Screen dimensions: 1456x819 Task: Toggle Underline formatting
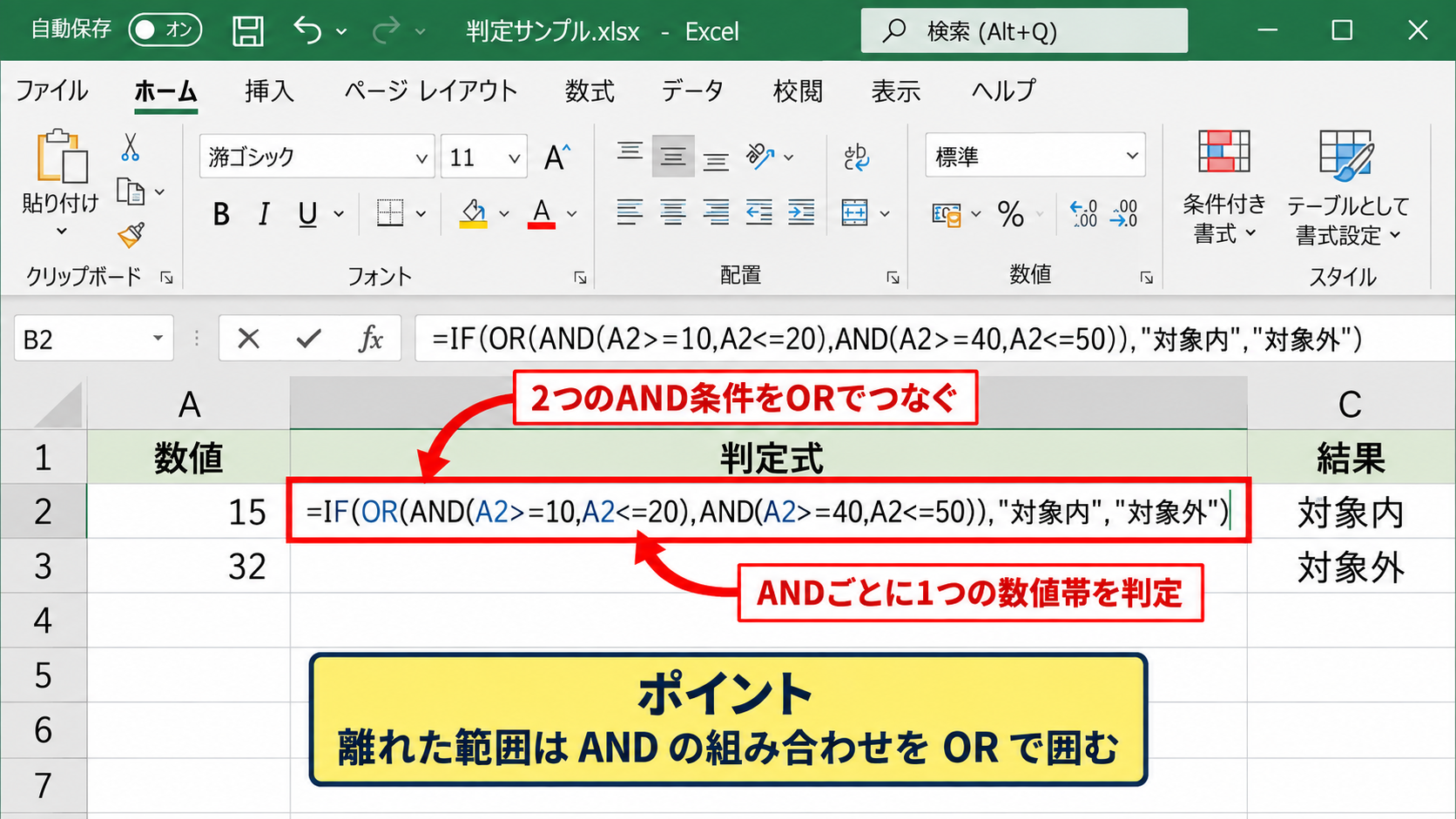pos(307,213)
